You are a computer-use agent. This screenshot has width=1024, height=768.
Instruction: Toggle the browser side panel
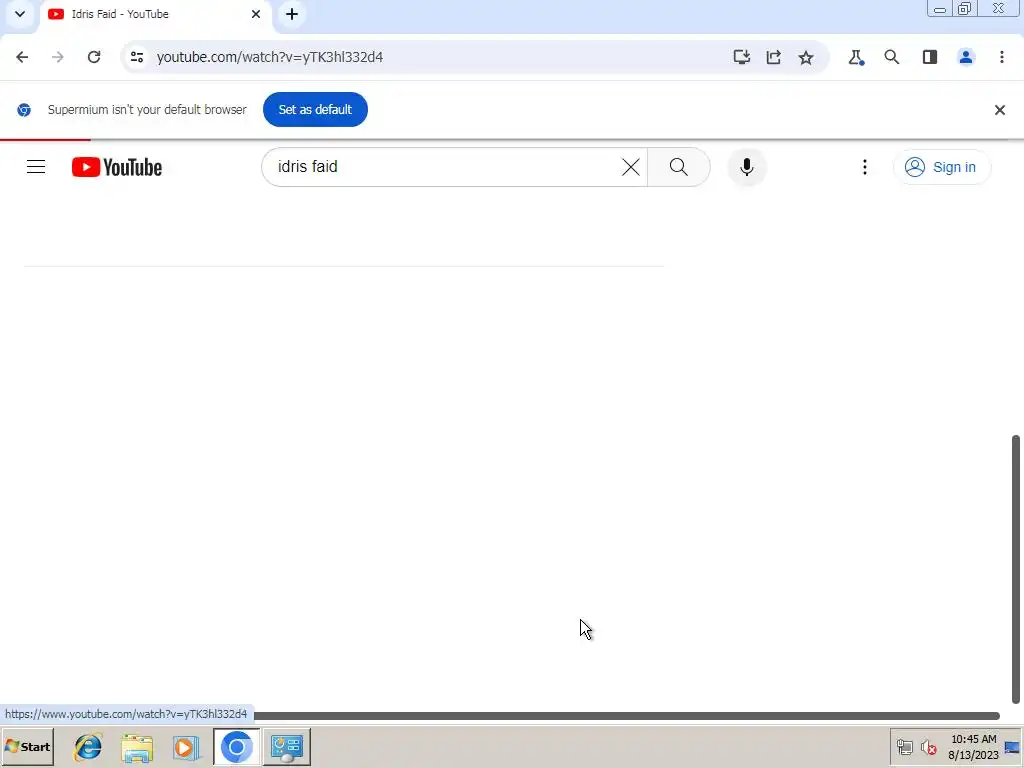pos(929,57)
